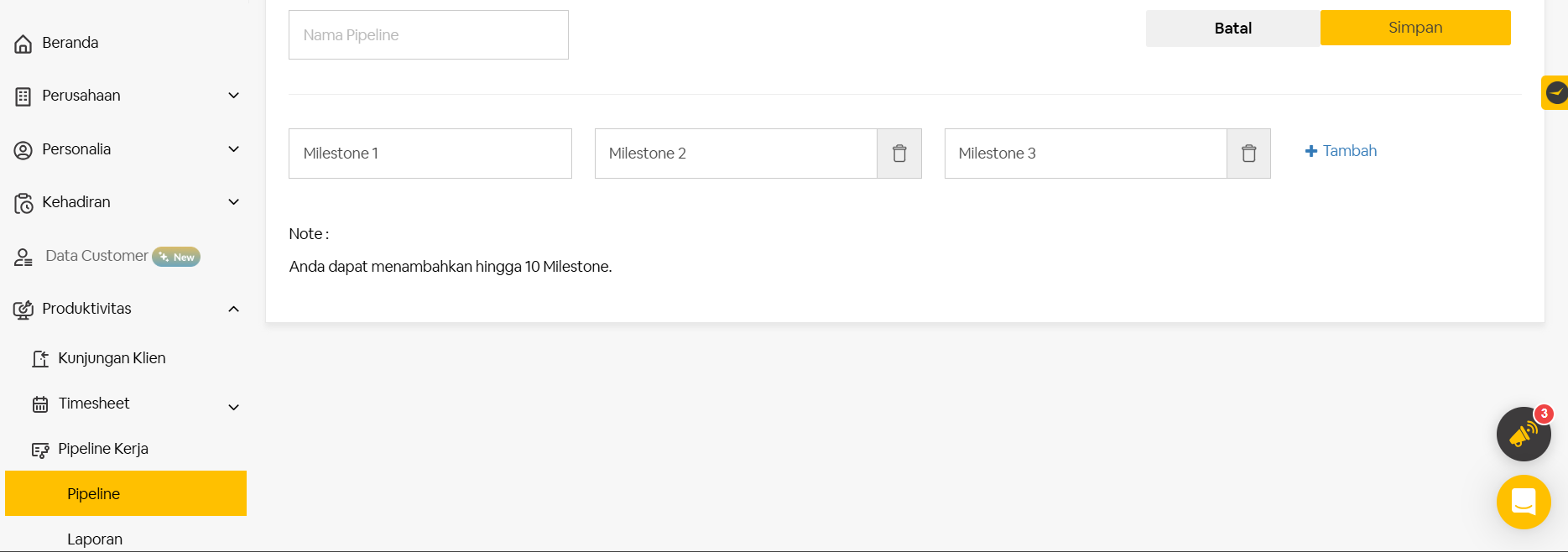The image size is (1568, 552).
Task: Click the Timesheet label in sidebar
Action: (94, 404)
